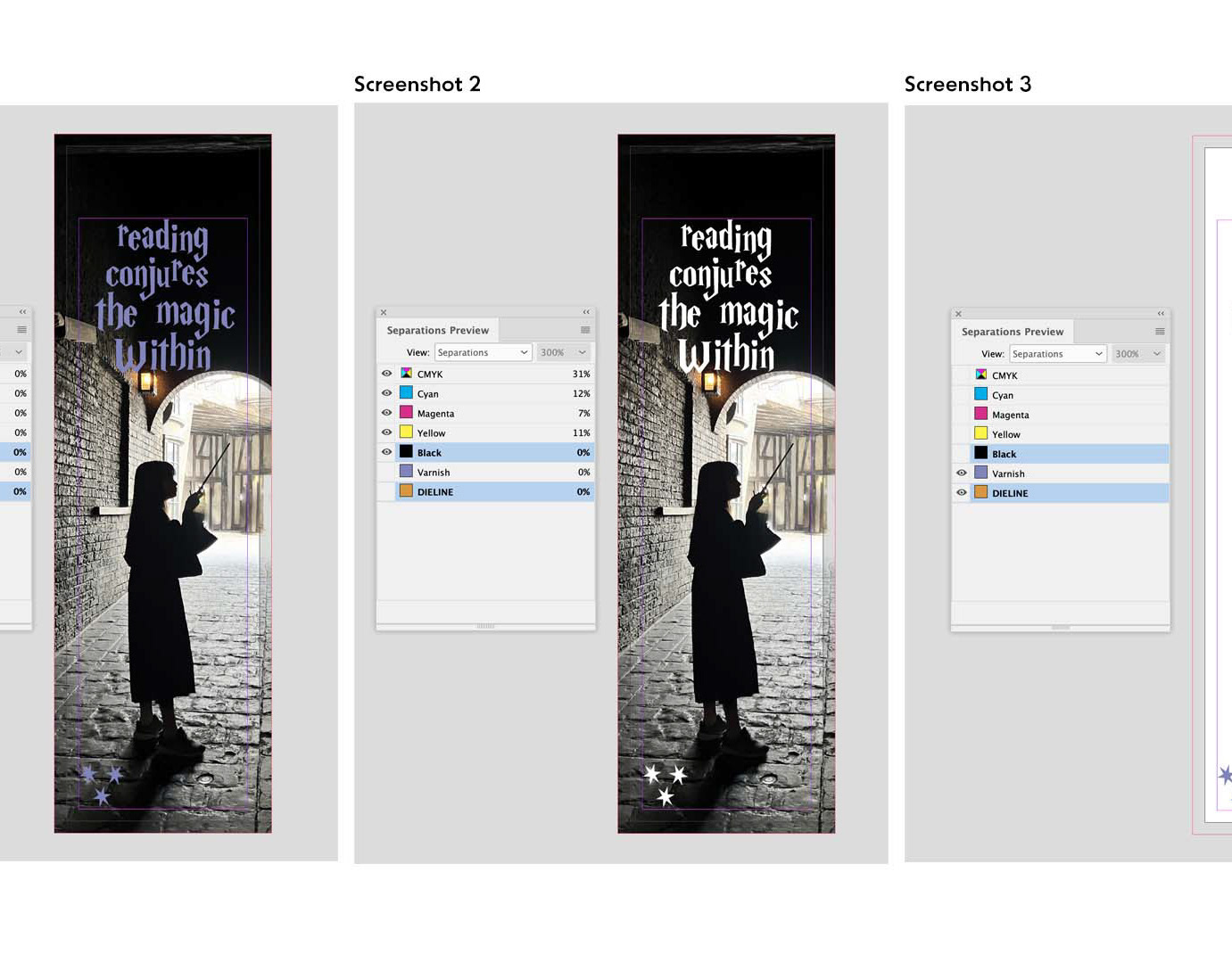The height and width of the screenshot is (963, 1232).
Task: Select DIELINE row label in Screenshot 3
Action: [1010, 494]
